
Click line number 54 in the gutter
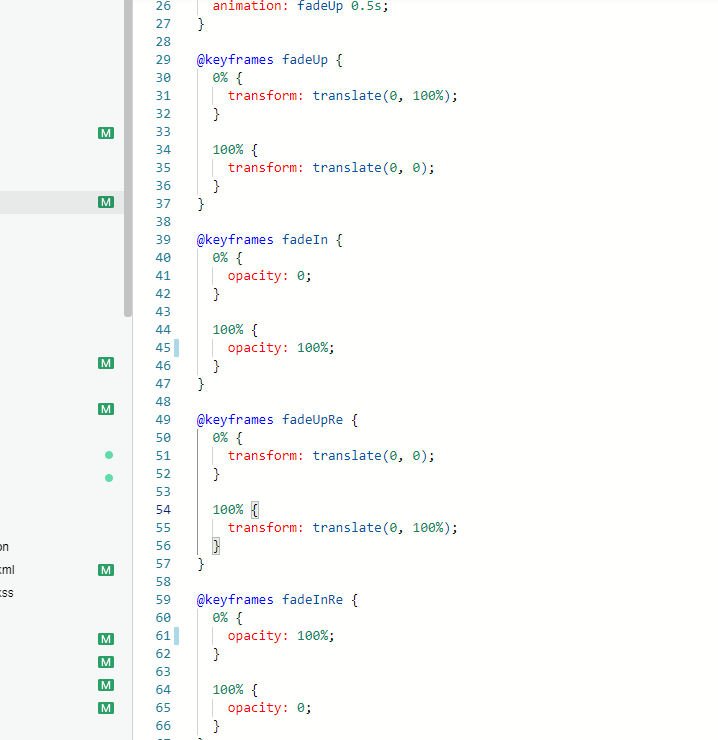click(x=163, y=510)
